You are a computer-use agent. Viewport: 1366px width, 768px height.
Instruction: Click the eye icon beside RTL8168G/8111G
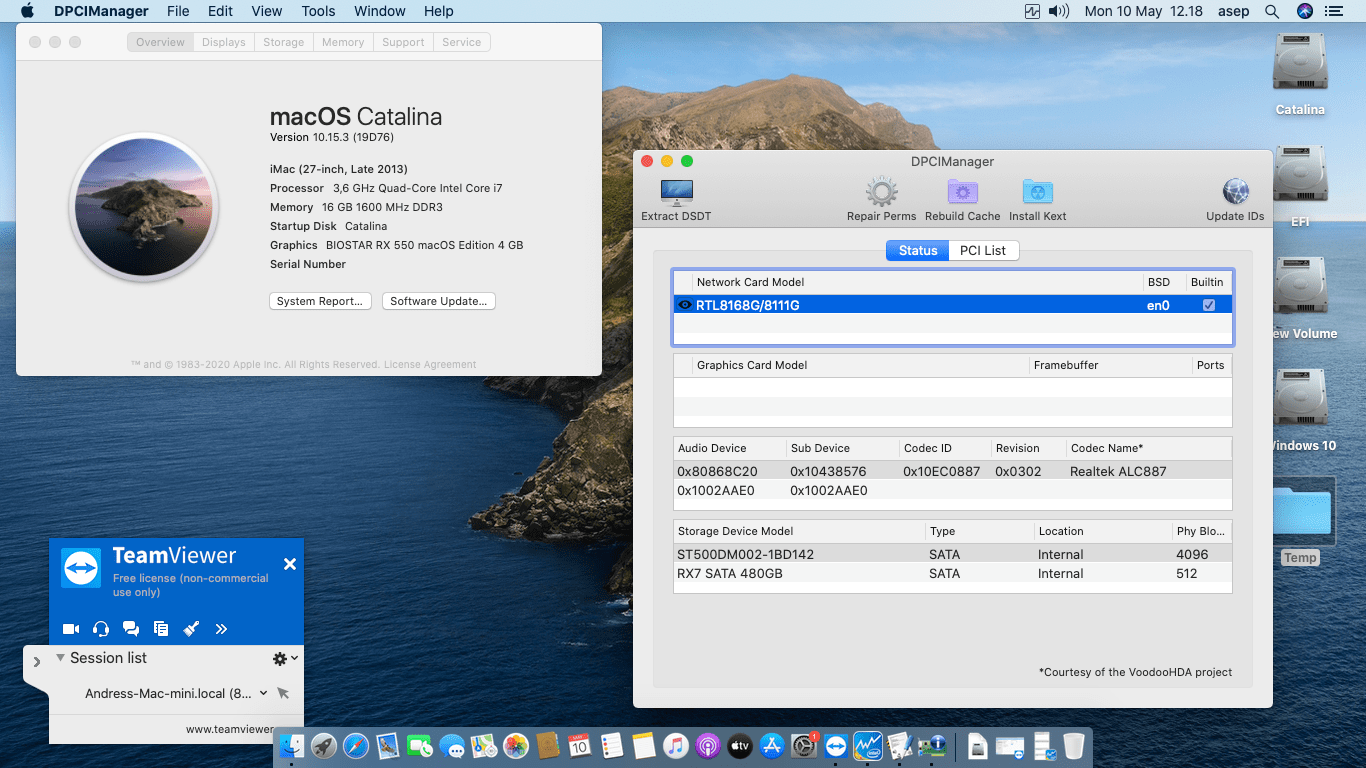[685, 305]
